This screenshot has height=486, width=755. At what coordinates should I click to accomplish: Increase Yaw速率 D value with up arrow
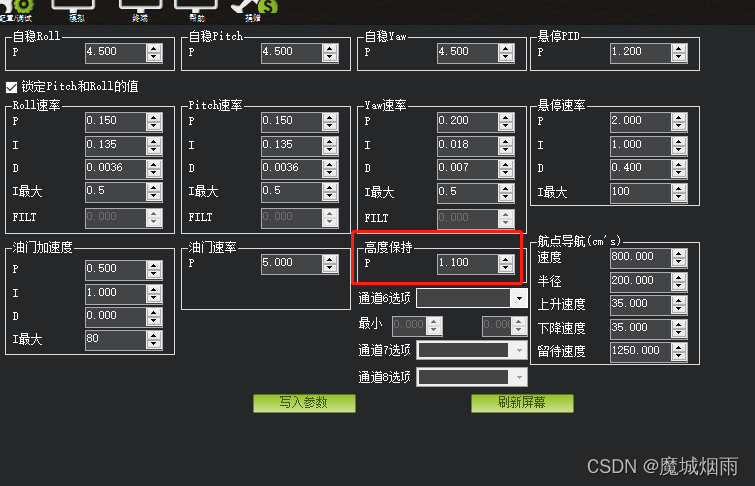pos(506,165)
